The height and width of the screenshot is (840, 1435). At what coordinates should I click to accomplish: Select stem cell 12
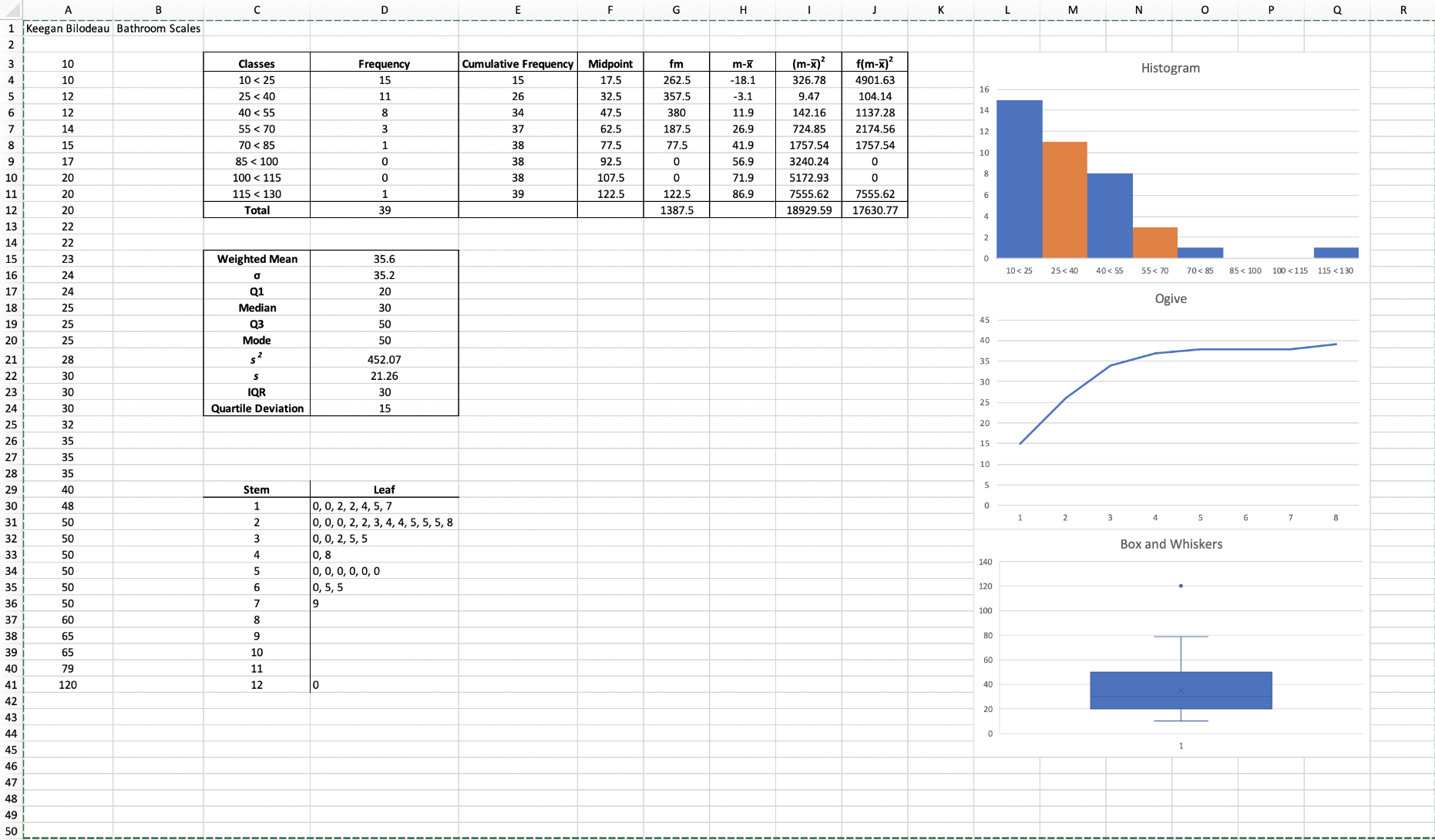257,685
